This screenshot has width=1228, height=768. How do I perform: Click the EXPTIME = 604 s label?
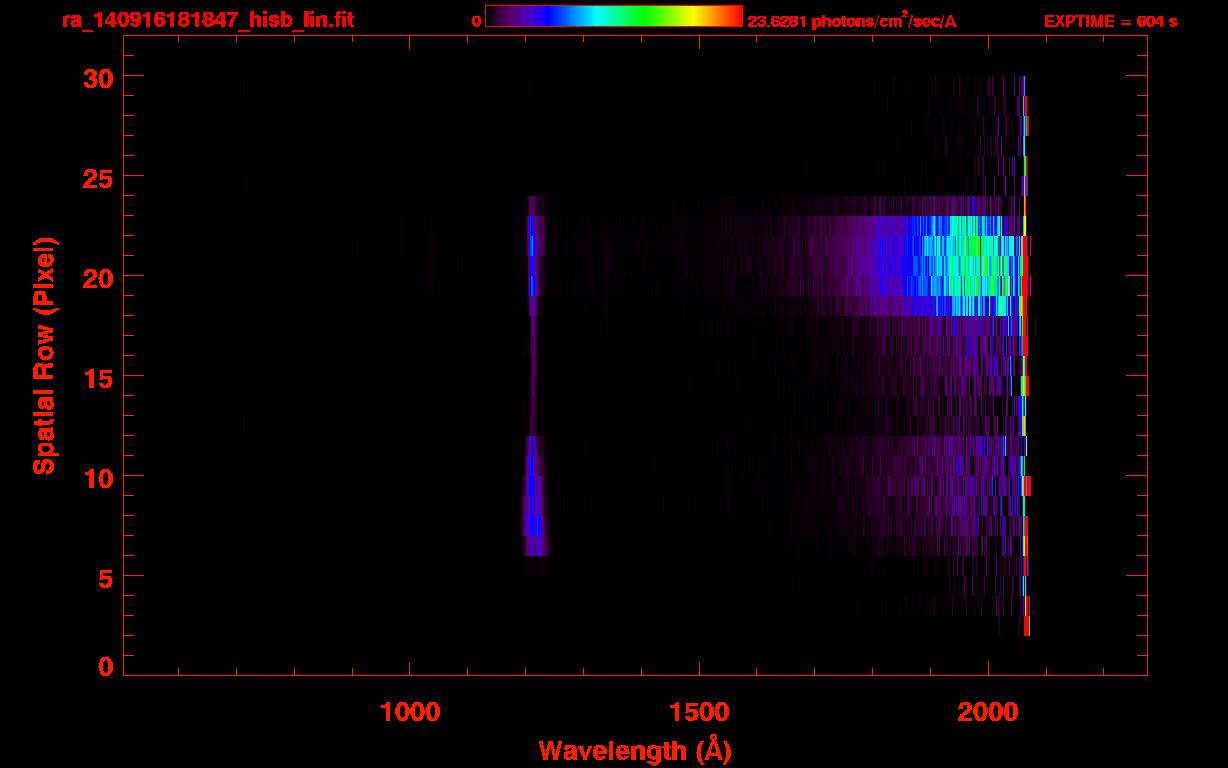pos(1110,22)
